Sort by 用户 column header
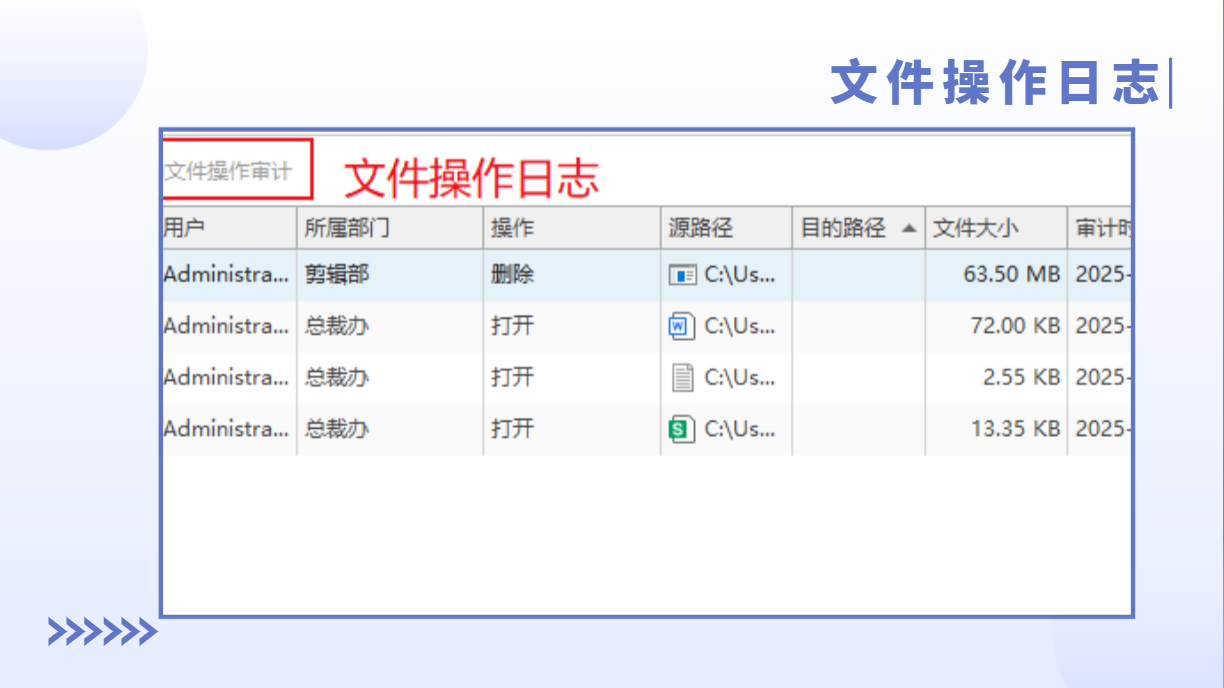Viewport: 1224px width, 688px height. 229,228
